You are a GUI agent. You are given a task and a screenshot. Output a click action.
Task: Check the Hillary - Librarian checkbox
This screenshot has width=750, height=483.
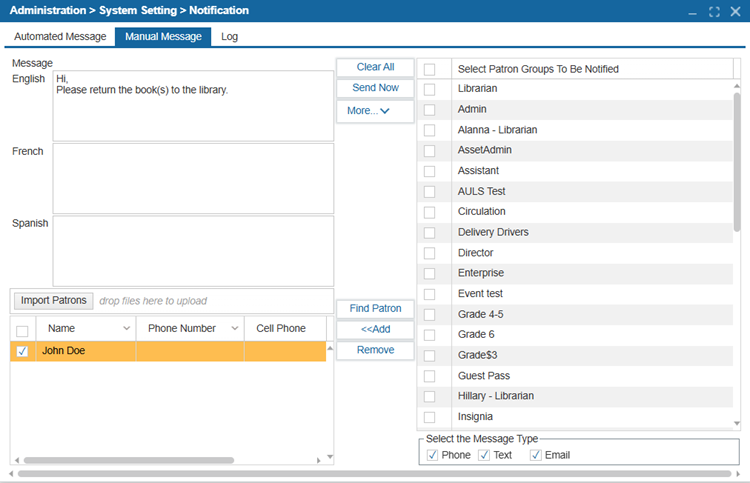(x=430, y=396)
